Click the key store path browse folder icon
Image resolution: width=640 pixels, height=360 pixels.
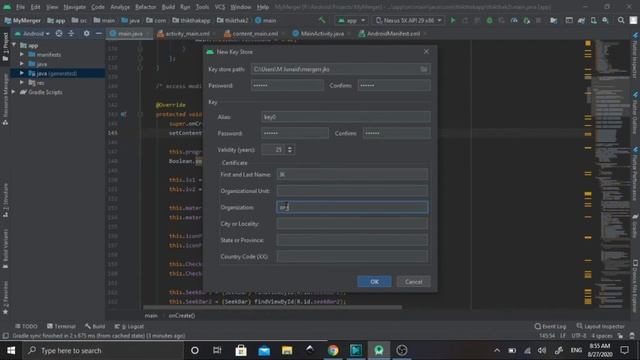point(424,69)
